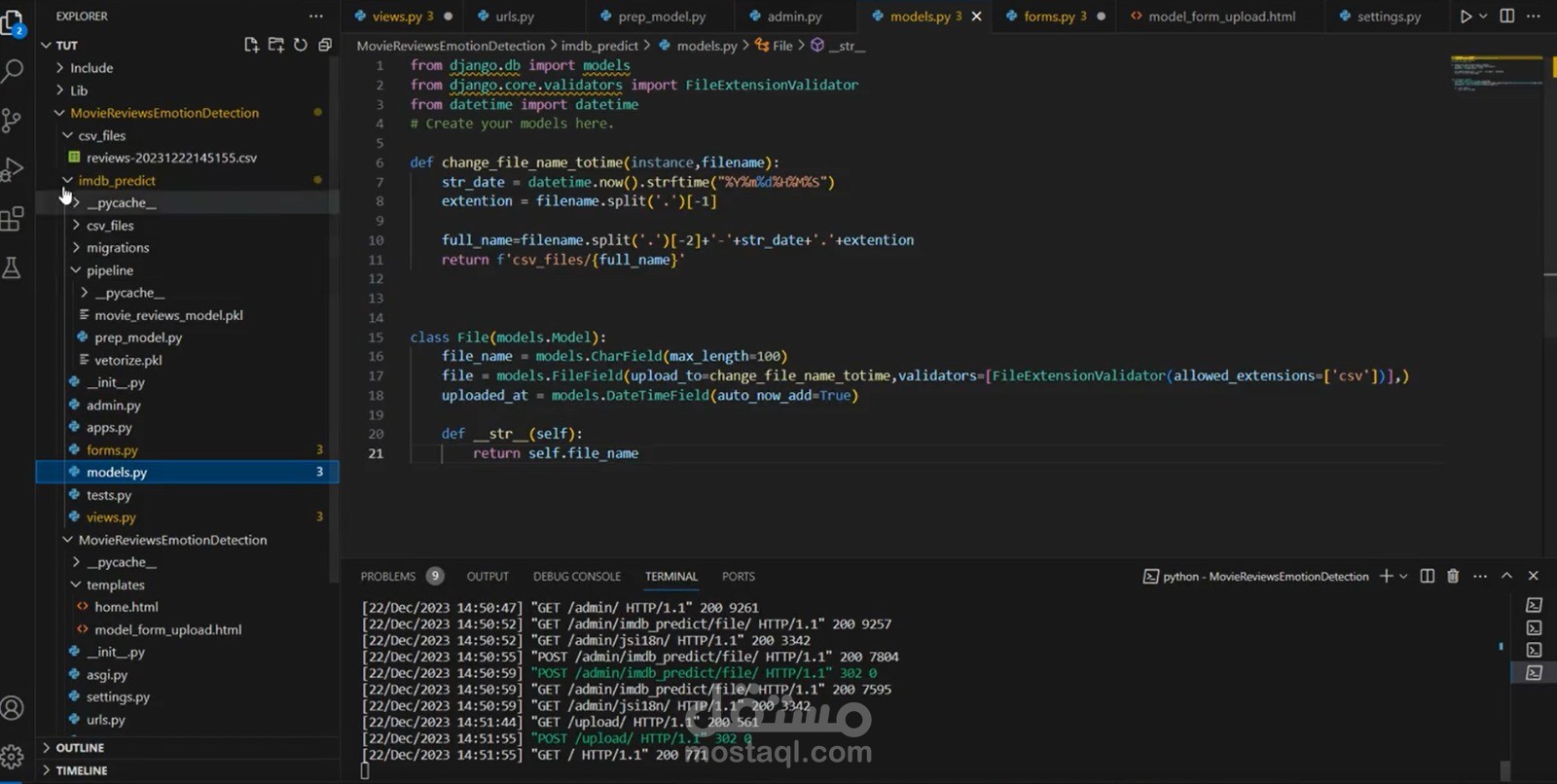
Task: Collapse the templates folder
Action: pyautogui.click(x=76, y=585)
